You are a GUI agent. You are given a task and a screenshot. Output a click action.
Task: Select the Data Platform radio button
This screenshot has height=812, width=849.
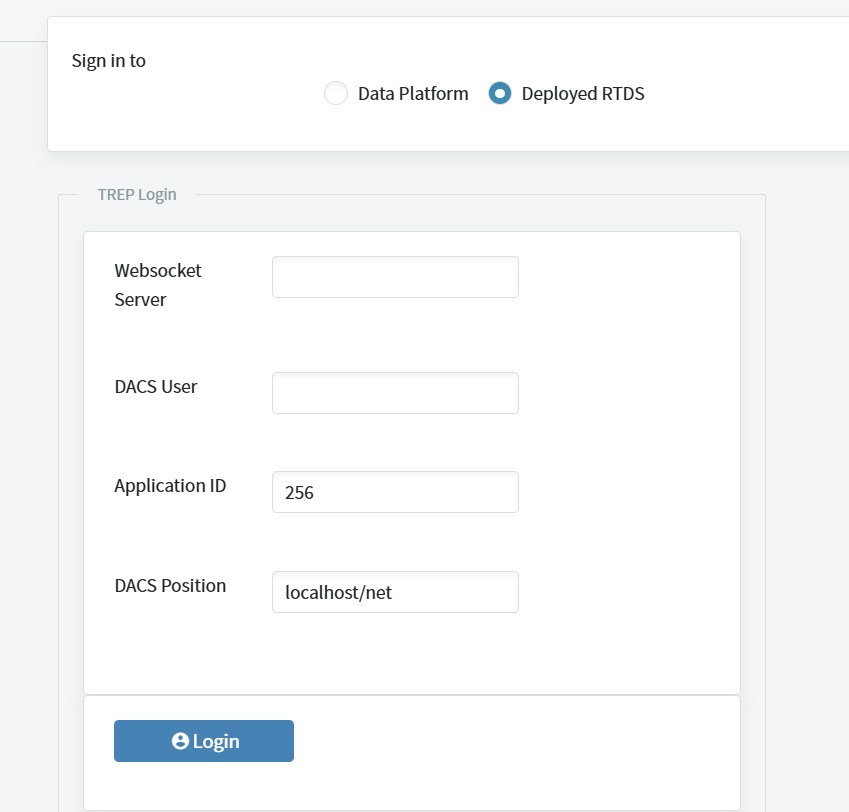click(336, 93)
